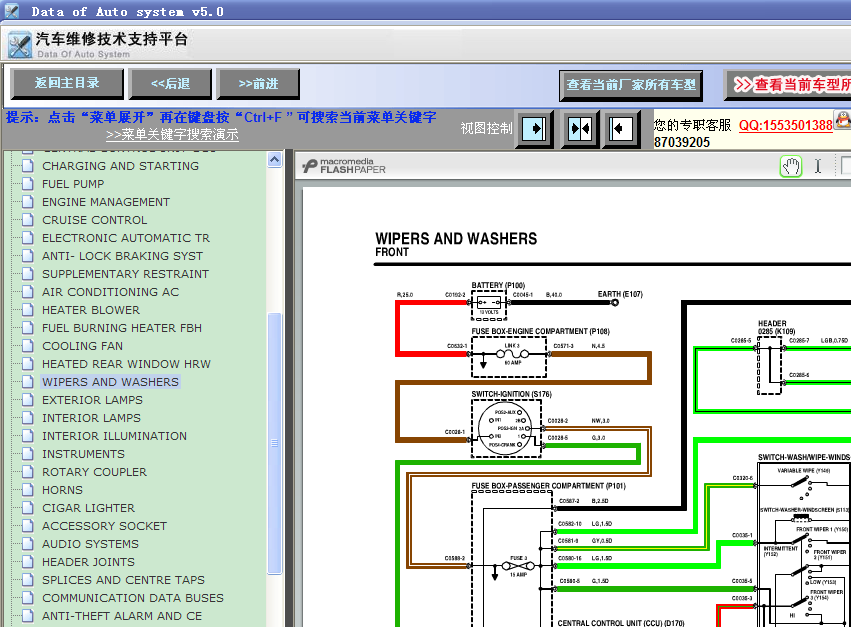Click the document icon beside COOLING FAN
851x627 pixels.
28,346
